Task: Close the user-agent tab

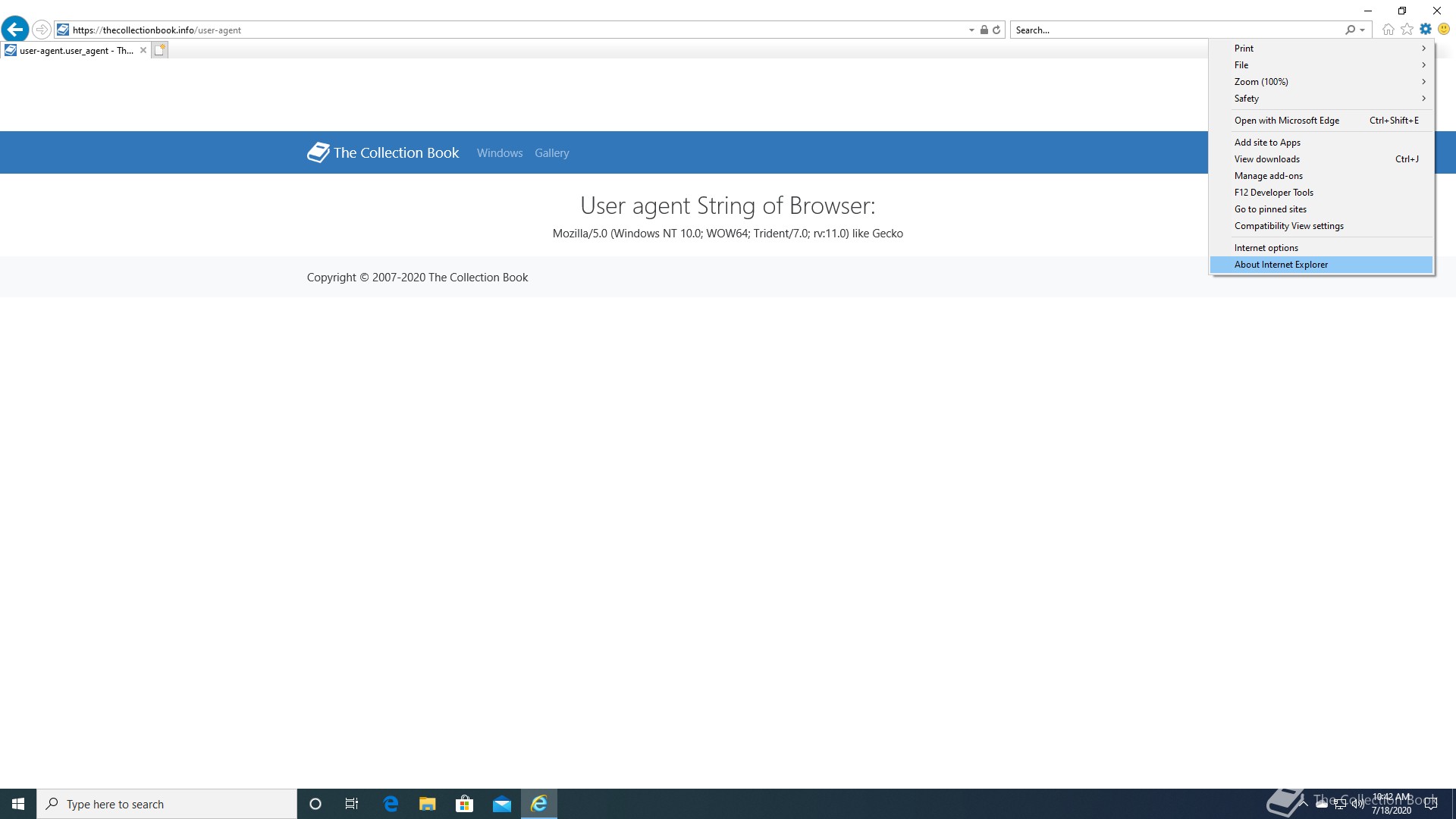Action: pyautogui.click(x=143, y=50)
